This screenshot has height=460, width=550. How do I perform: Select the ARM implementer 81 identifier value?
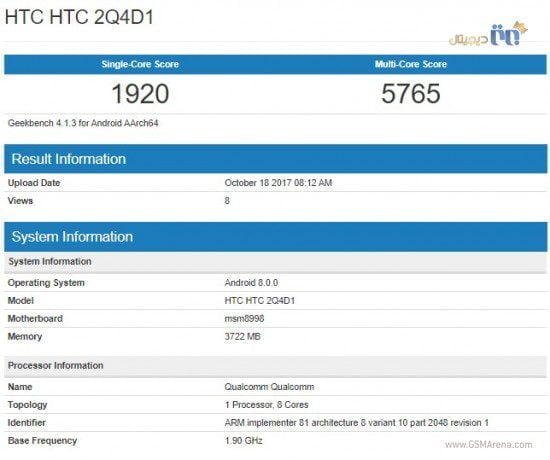(x=356, y=423)
